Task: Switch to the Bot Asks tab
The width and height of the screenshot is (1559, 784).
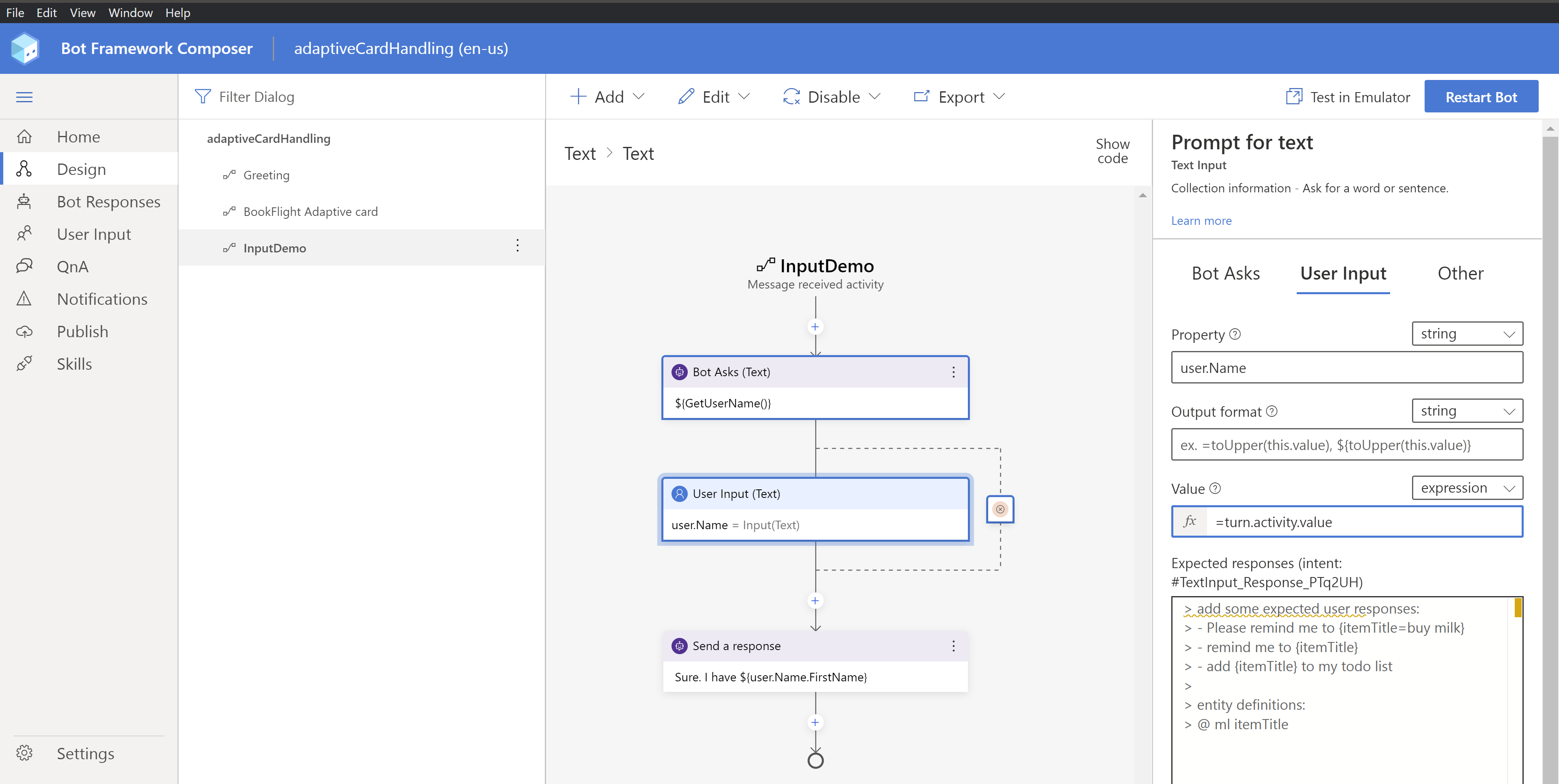Action: tap(1226, 274)
